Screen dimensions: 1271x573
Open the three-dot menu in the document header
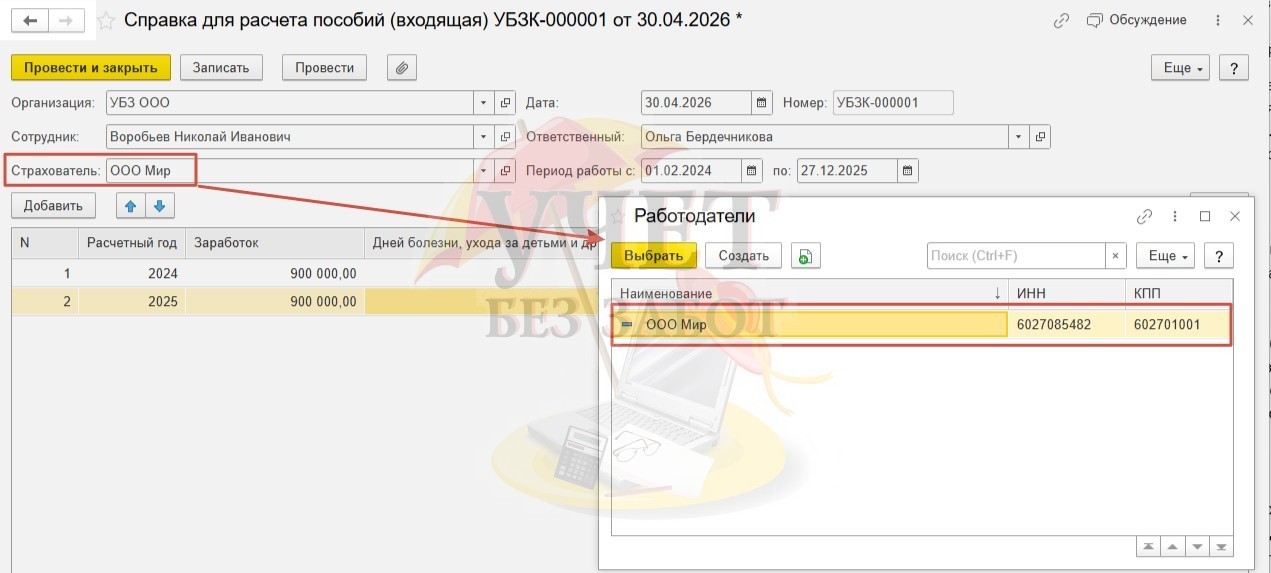(1217, 21)
